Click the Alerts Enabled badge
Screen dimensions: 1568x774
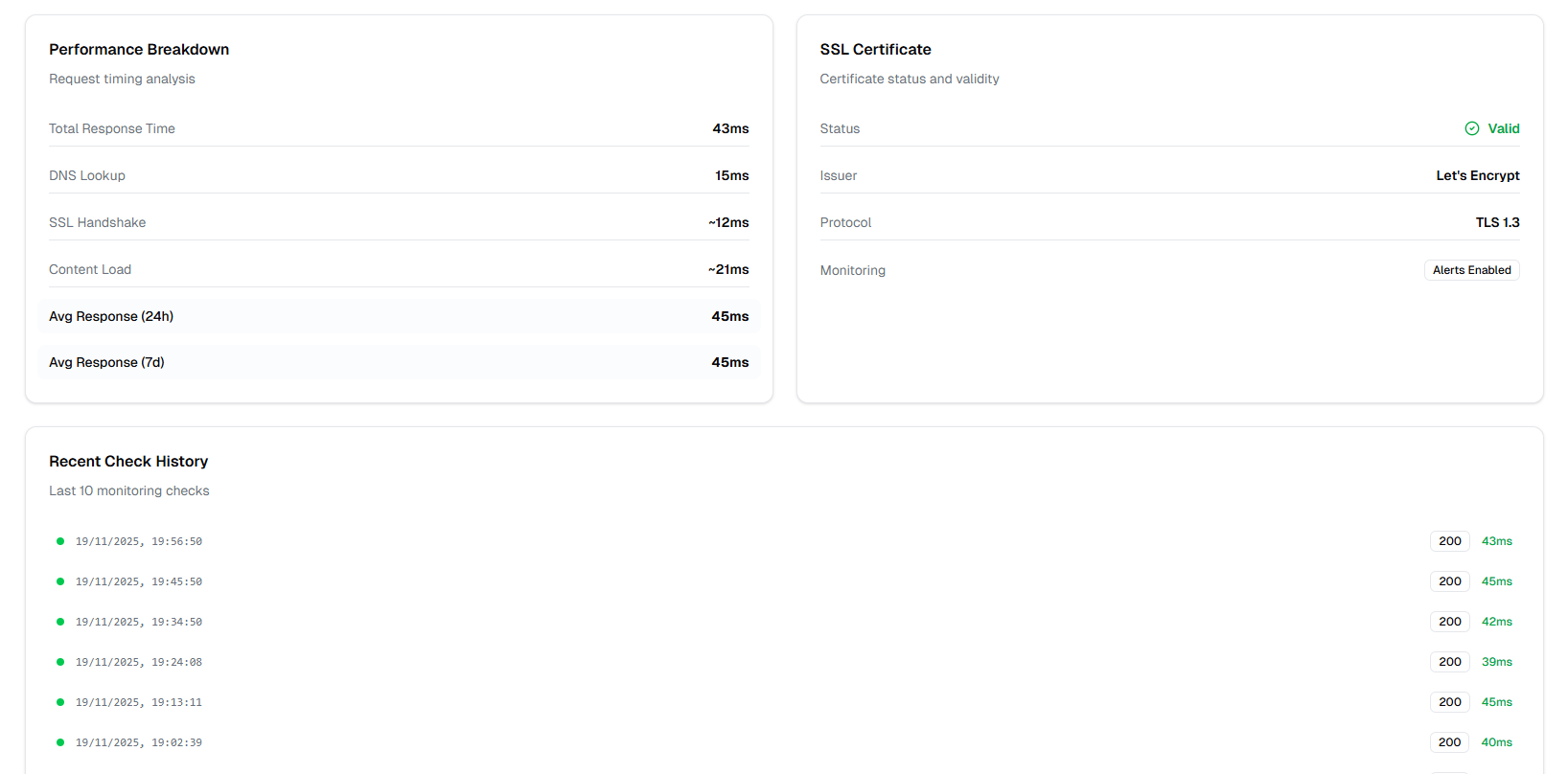click(x=1472, y=270)
